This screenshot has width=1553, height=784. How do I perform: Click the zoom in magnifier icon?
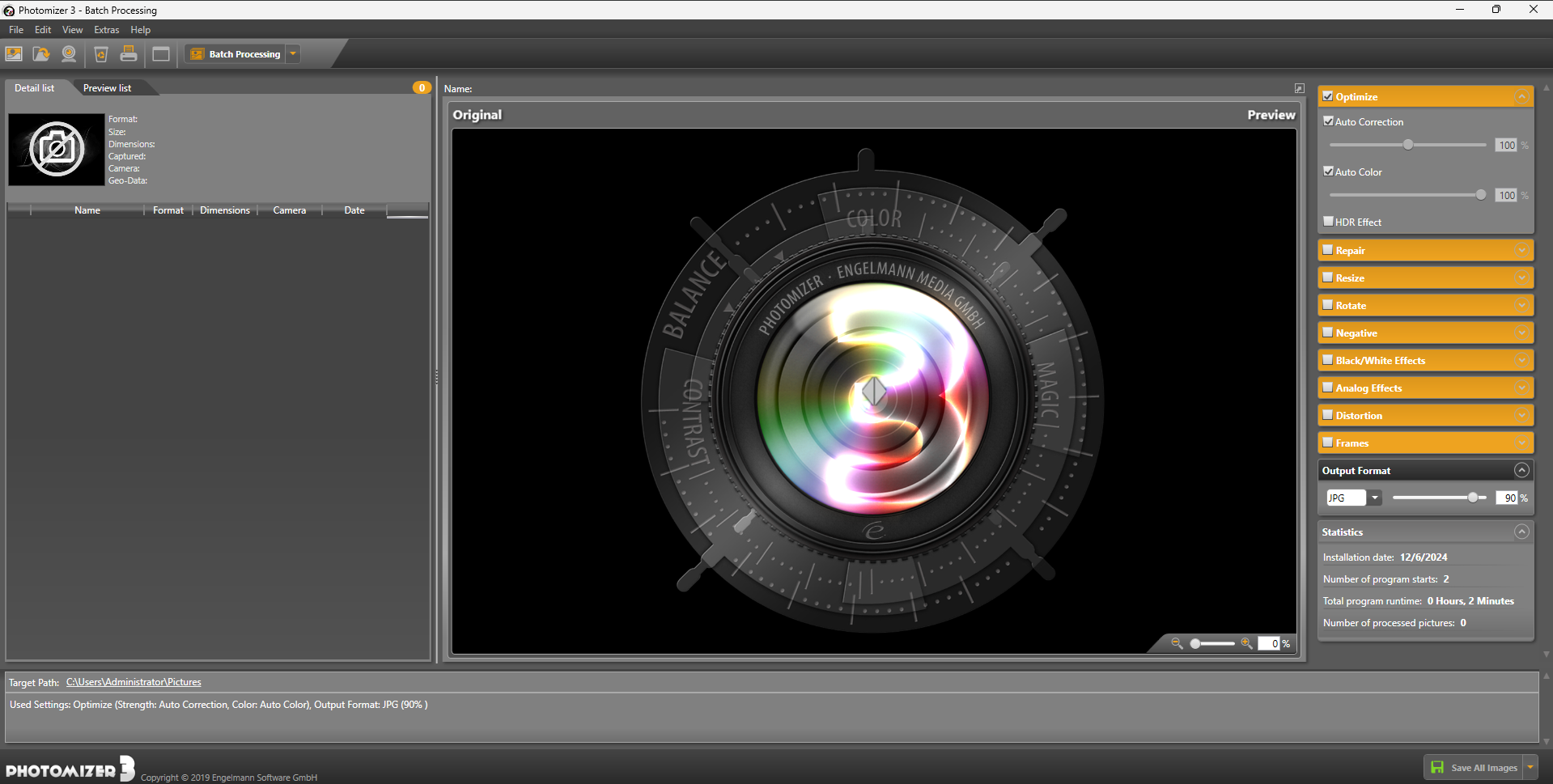(x=1246, y=643)
